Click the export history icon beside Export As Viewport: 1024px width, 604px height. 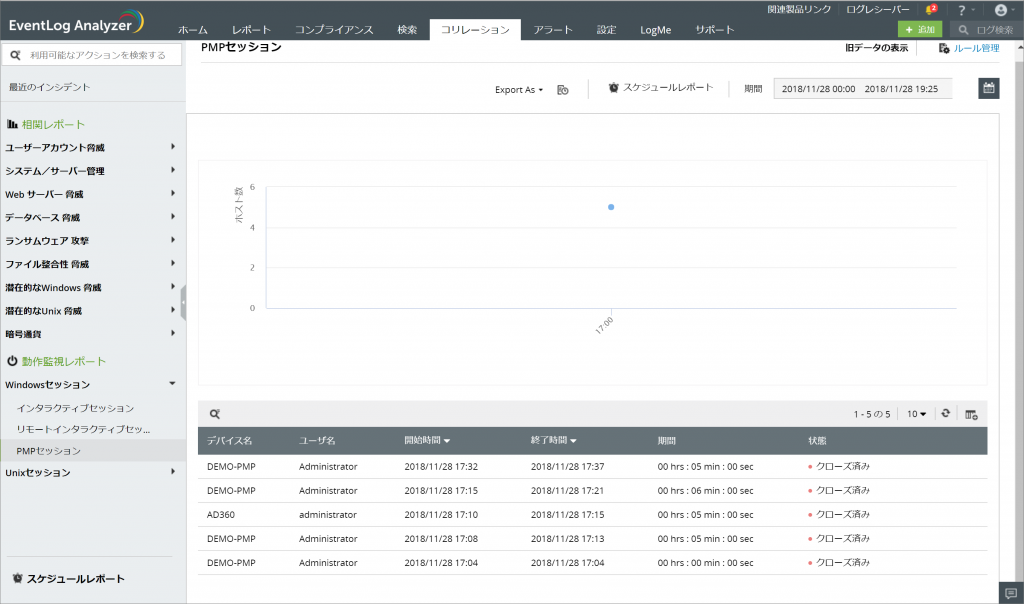(563, 89)
